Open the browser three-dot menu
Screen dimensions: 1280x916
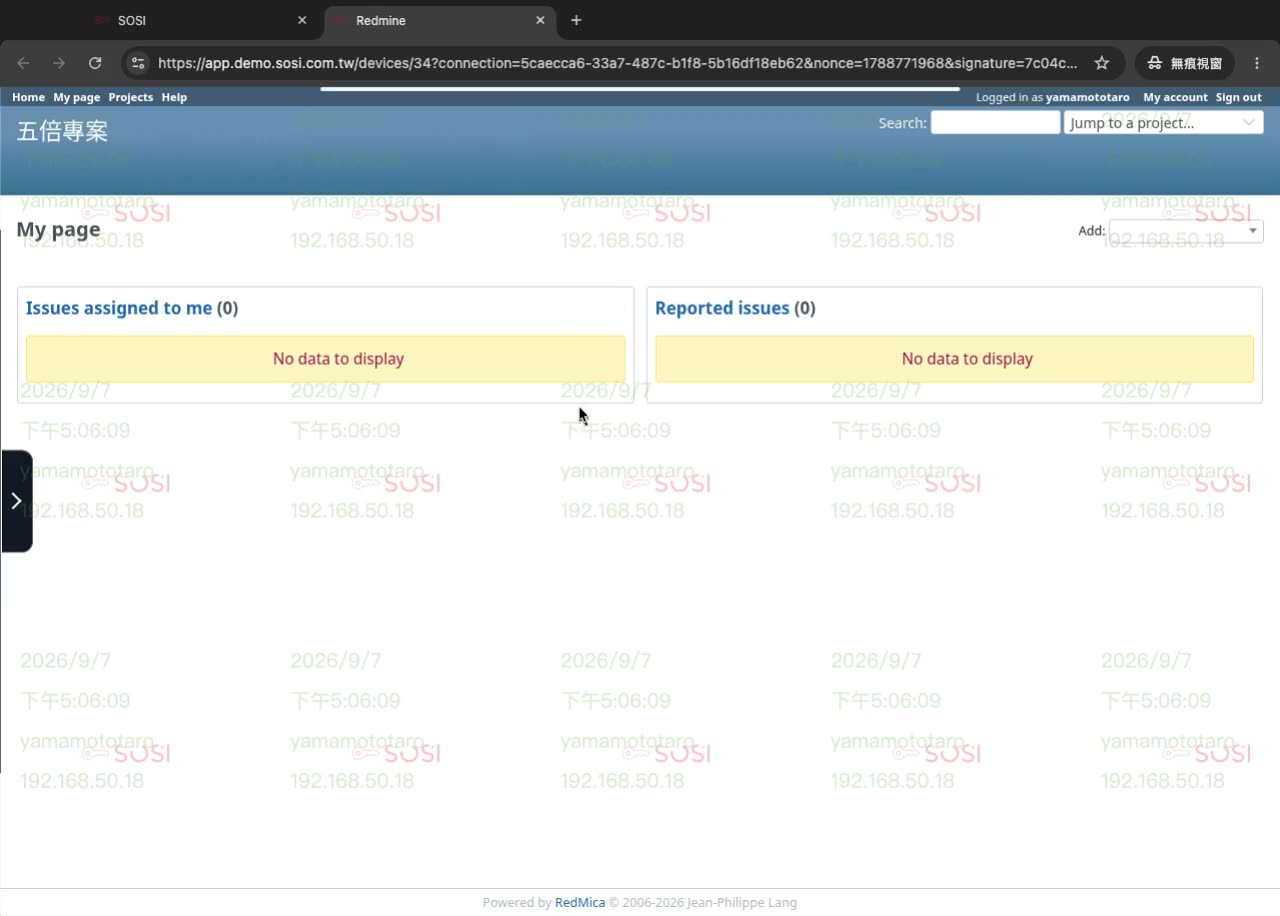[1258, 63]
